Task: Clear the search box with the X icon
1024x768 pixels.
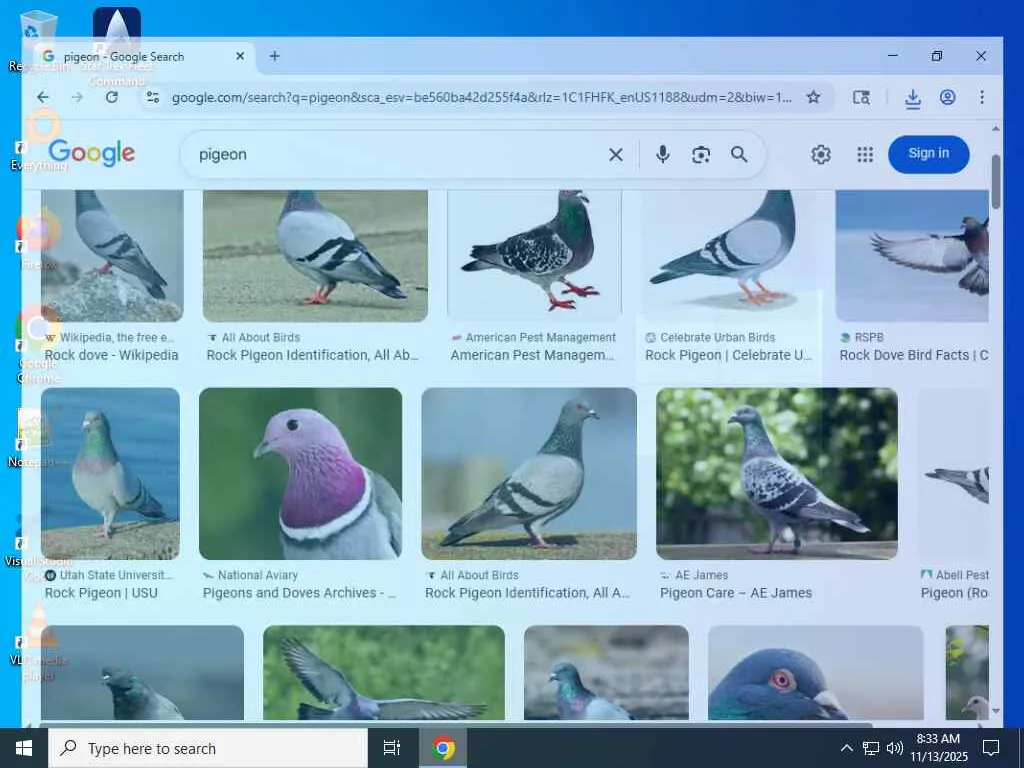Action: pyautogui.click(x=616, y=155)
